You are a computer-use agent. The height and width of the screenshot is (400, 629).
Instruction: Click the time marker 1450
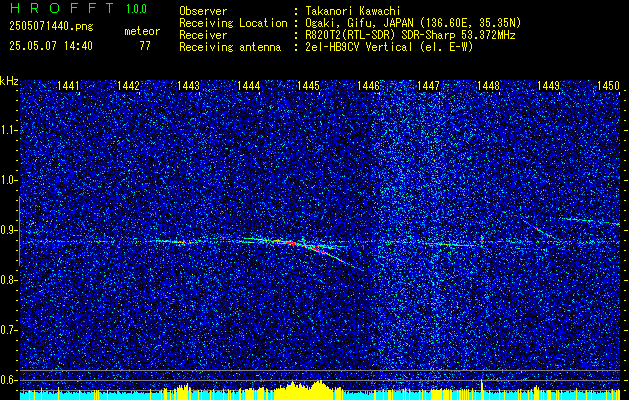(x=609, y=86)
